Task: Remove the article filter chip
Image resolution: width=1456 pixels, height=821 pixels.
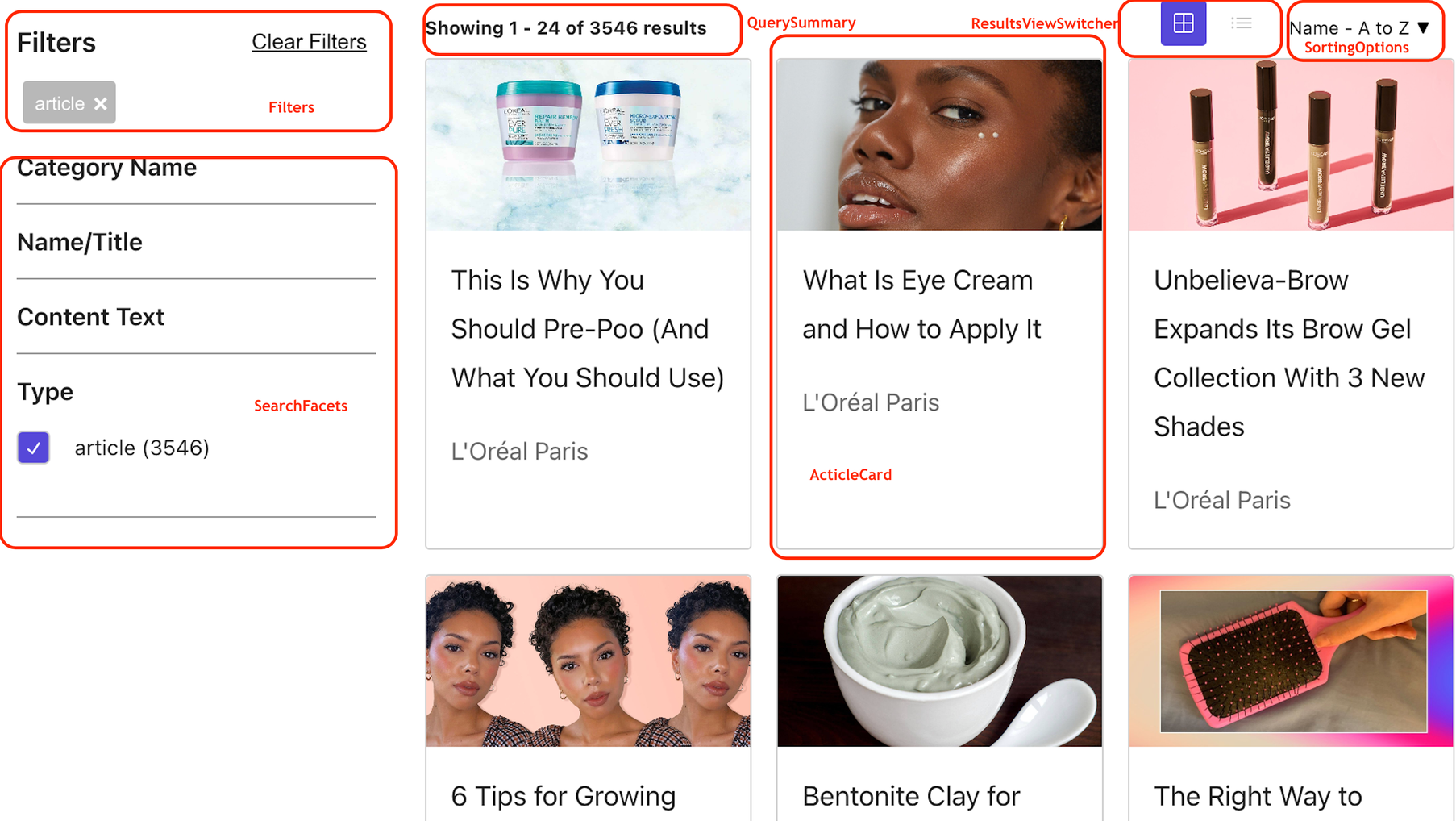Action: point(101,104)
